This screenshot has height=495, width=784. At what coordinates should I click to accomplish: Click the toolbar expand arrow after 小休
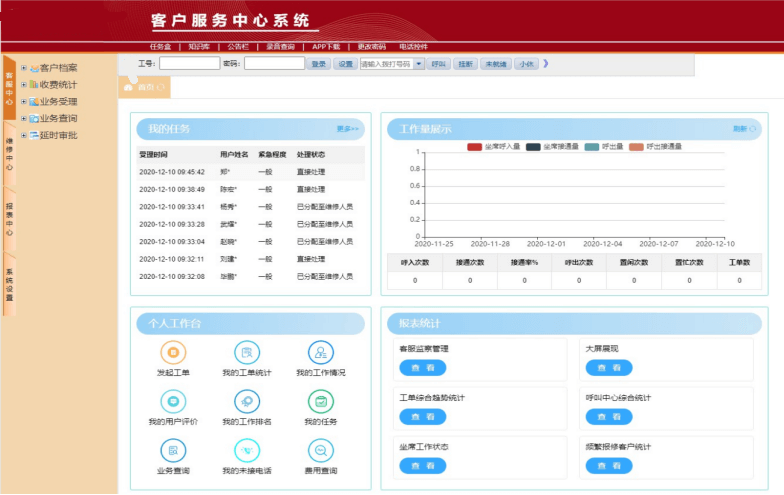[546, 64]
